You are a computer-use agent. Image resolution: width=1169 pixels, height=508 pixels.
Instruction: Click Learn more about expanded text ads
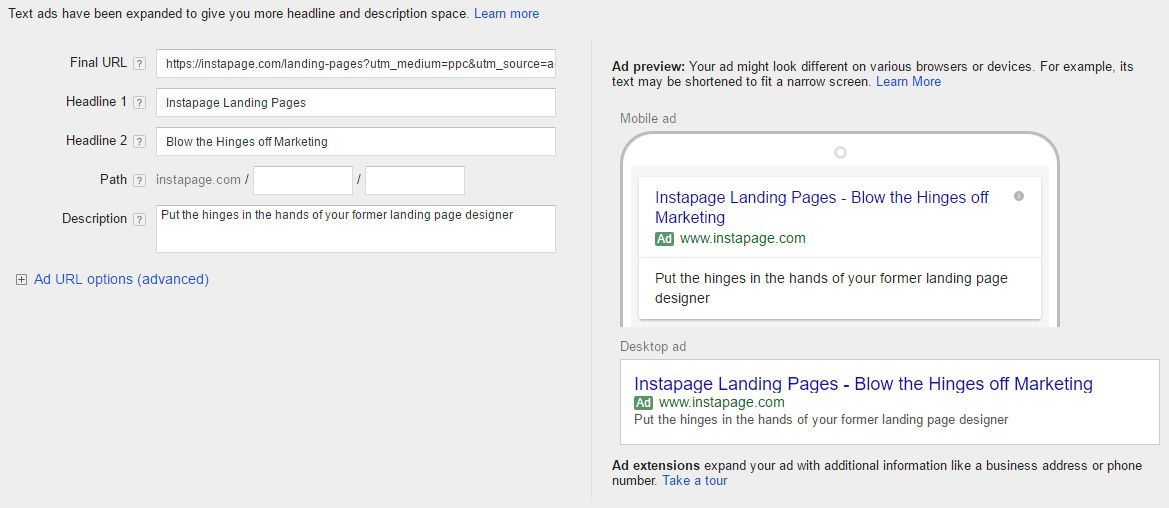pos(506,14)
